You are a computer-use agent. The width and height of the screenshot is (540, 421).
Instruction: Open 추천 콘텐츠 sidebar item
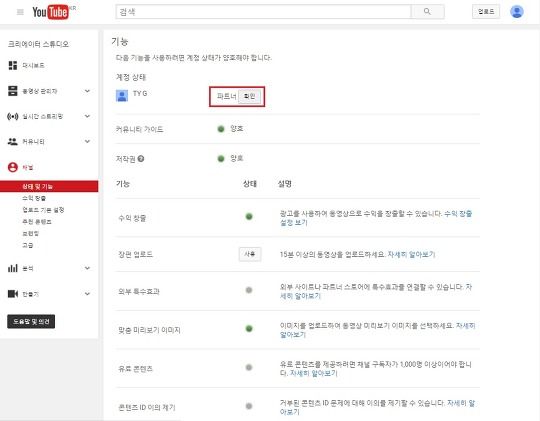point(37,222)
